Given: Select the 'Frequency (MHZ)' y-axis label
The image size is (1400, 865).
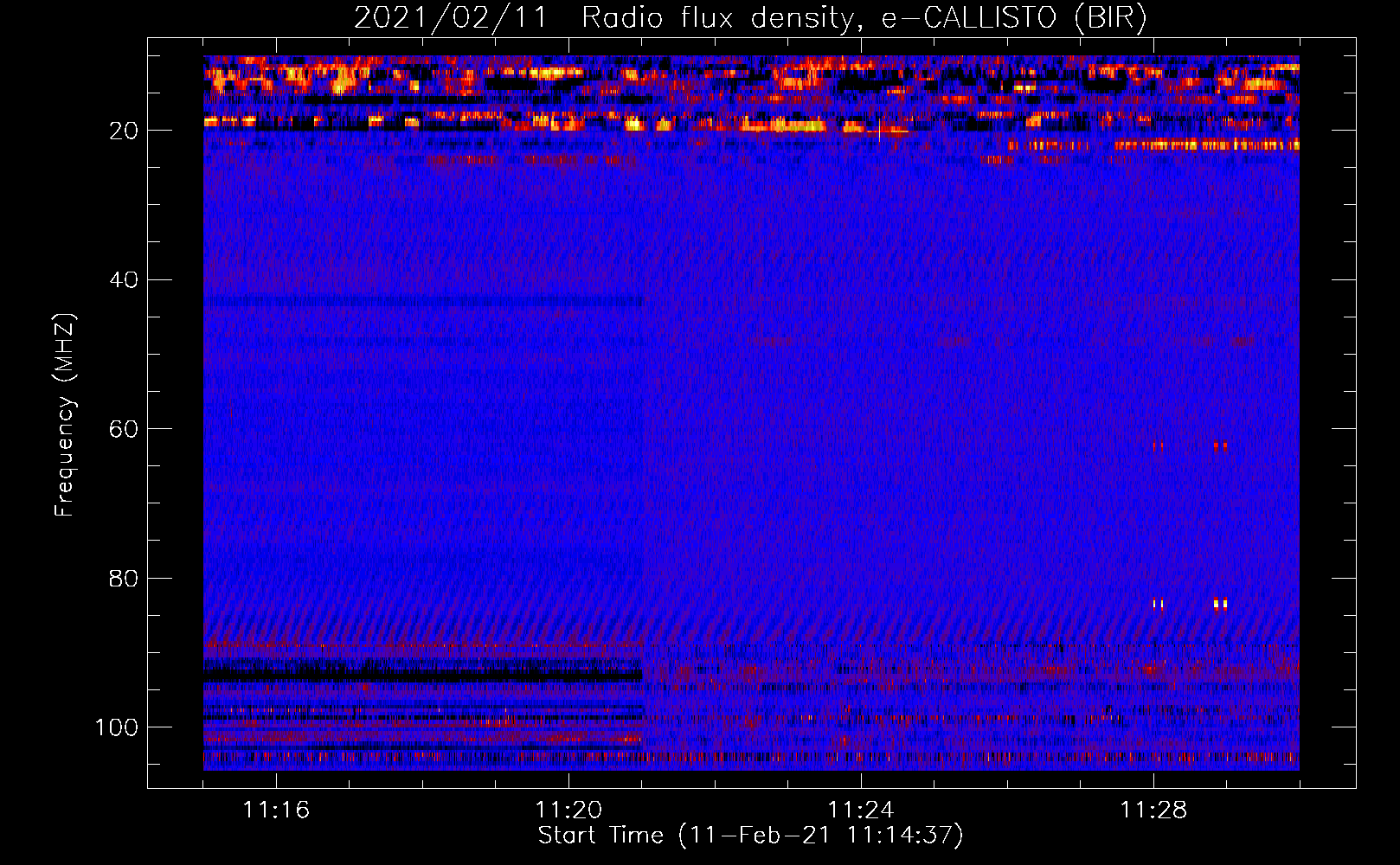Looking at the screenshot, I should coord(66,415).
